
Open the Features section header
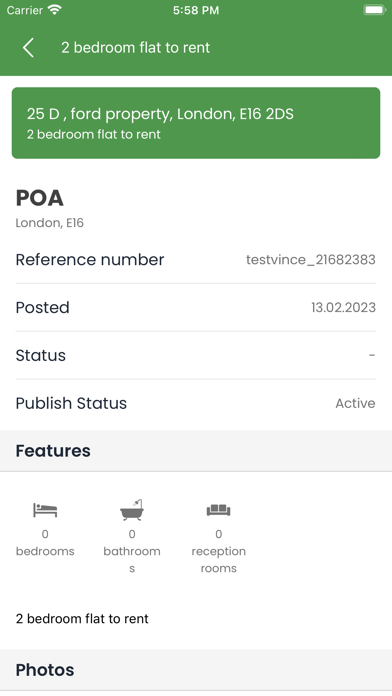[x=196, y=451]
